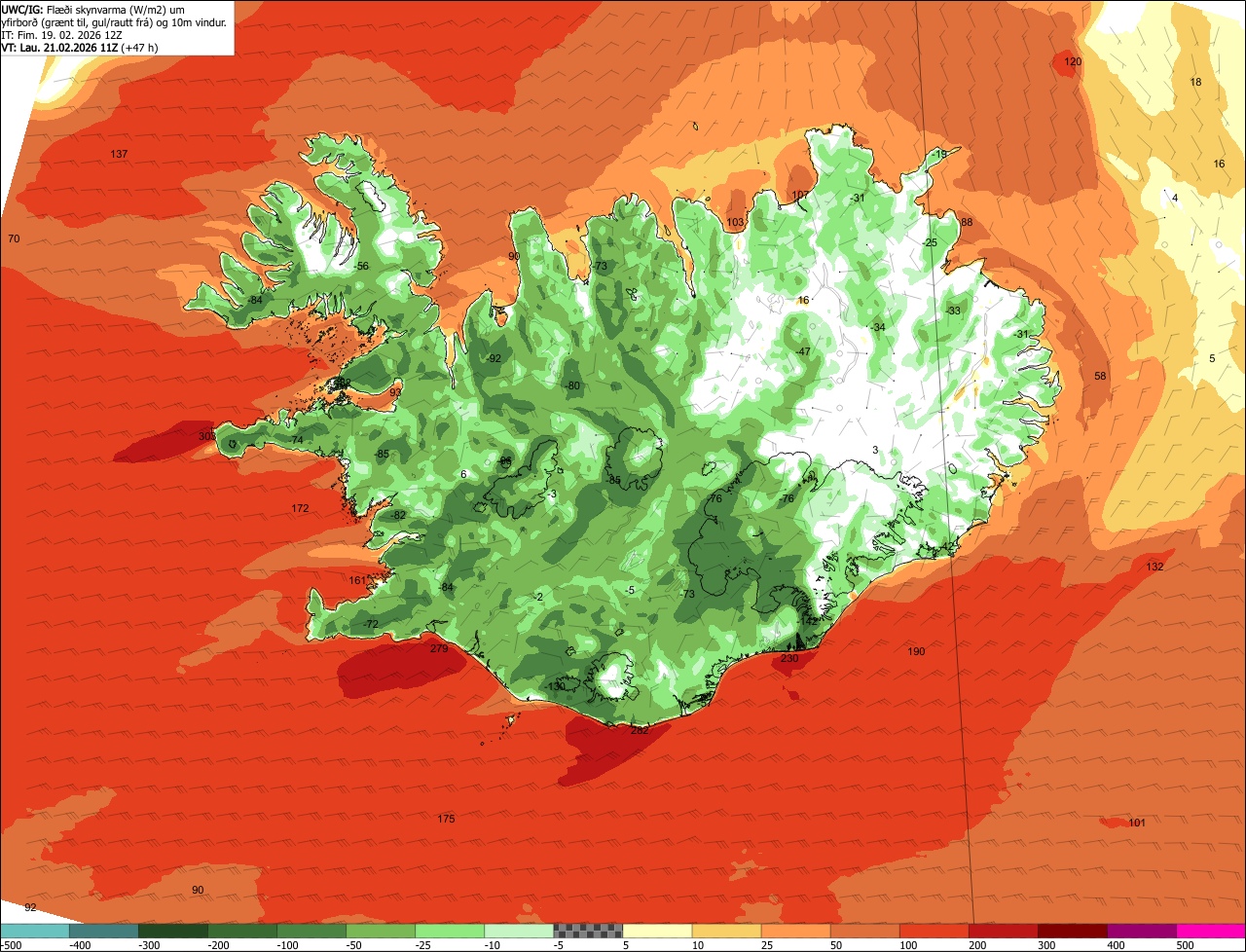Click the '500' legend label
Screen dimensions: 1246x952
coord(1184,944)
